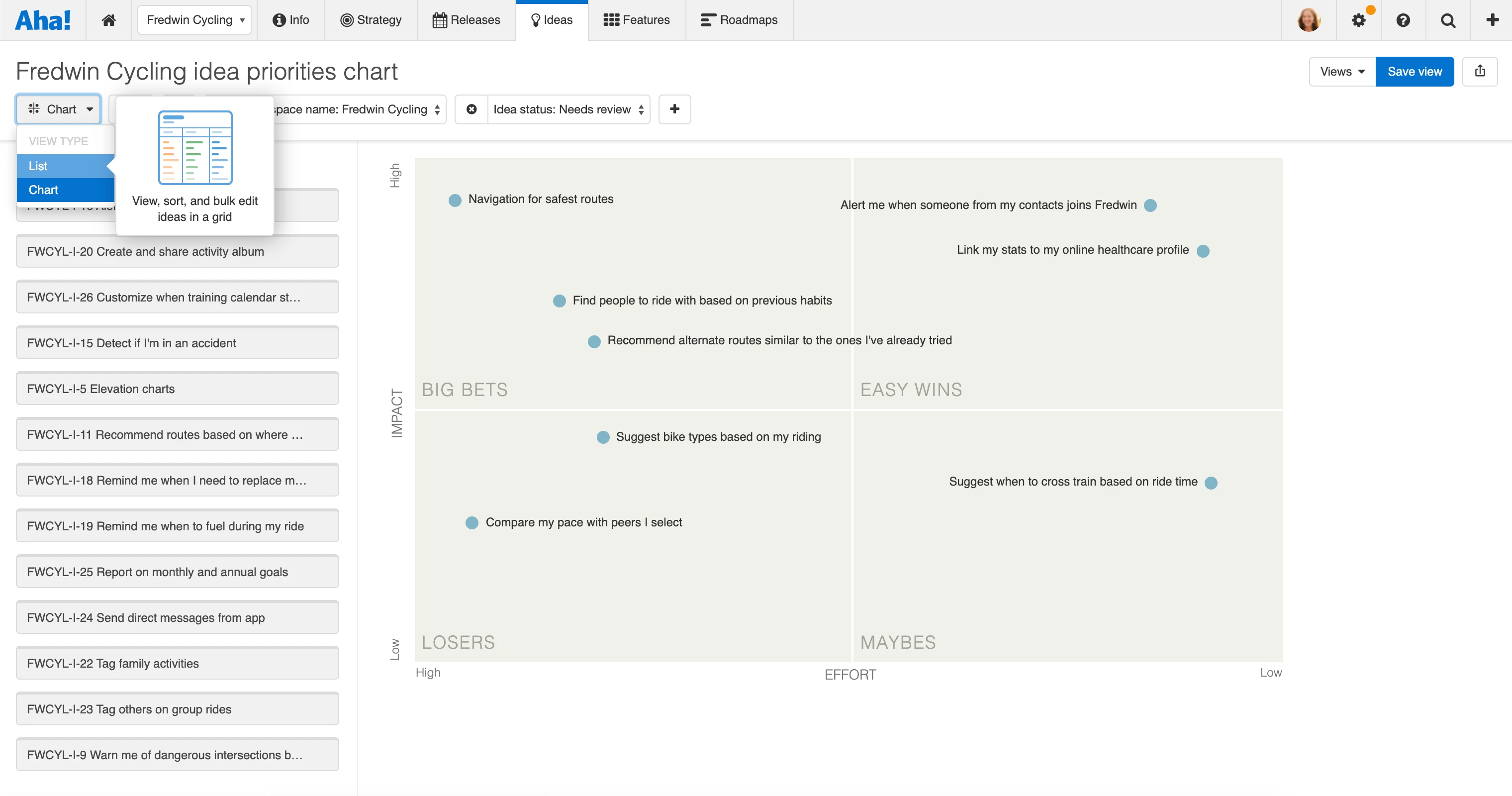The height and width of the screenshot is (796, 1512).
Task: Open user avatar profile menu
Action: [1308, 20]
